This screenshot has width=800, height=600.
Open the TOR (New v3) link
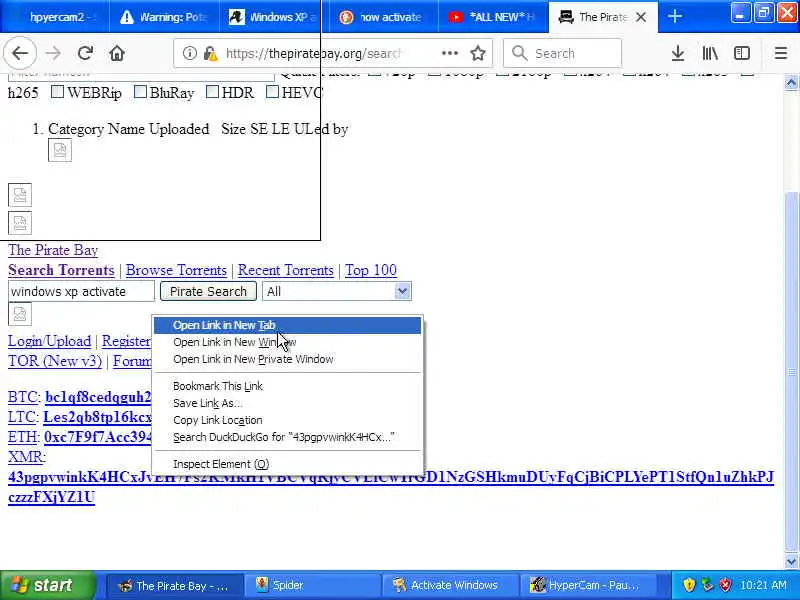[55, 361]
